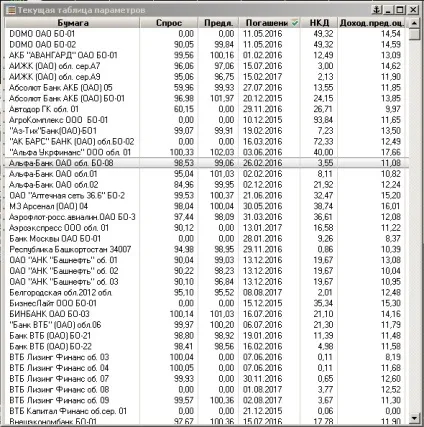Viewport: 424px width, 427px height.
Task: Click the vertical scrollbar thumb
Action: pyautogui.click(x=414, y=35)
